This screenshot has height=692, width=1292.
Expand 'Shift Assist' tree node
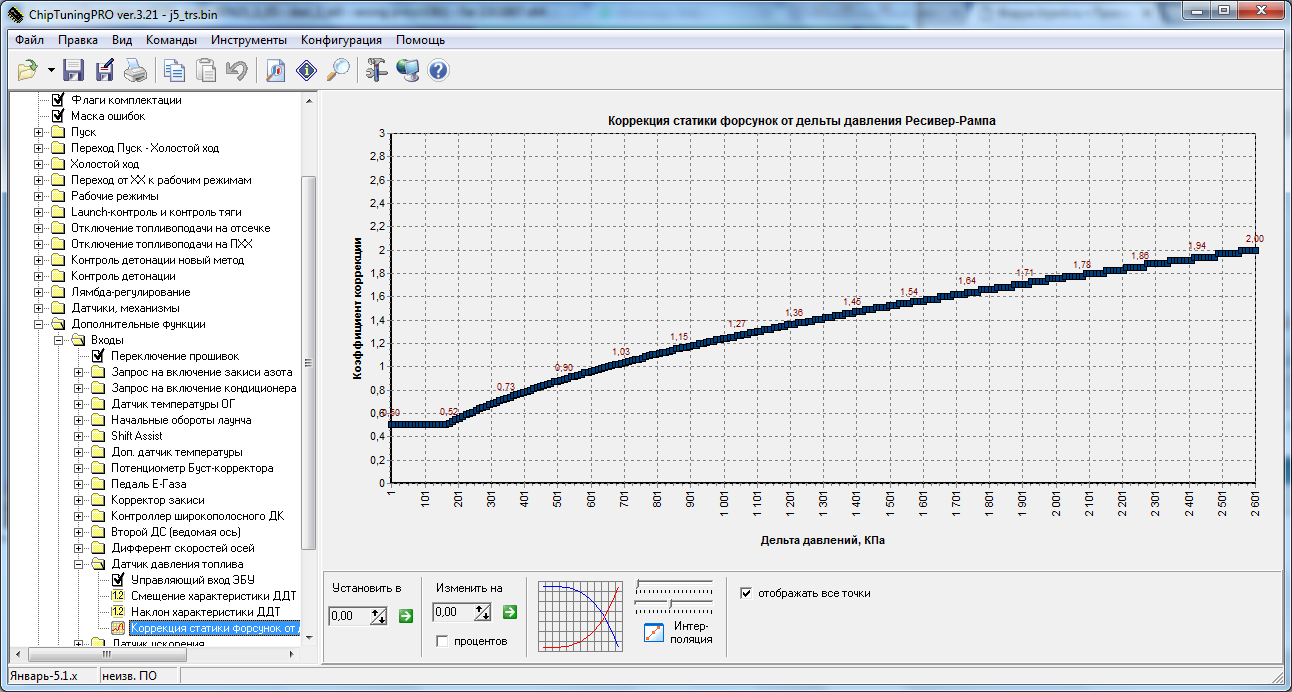(79, 436)
